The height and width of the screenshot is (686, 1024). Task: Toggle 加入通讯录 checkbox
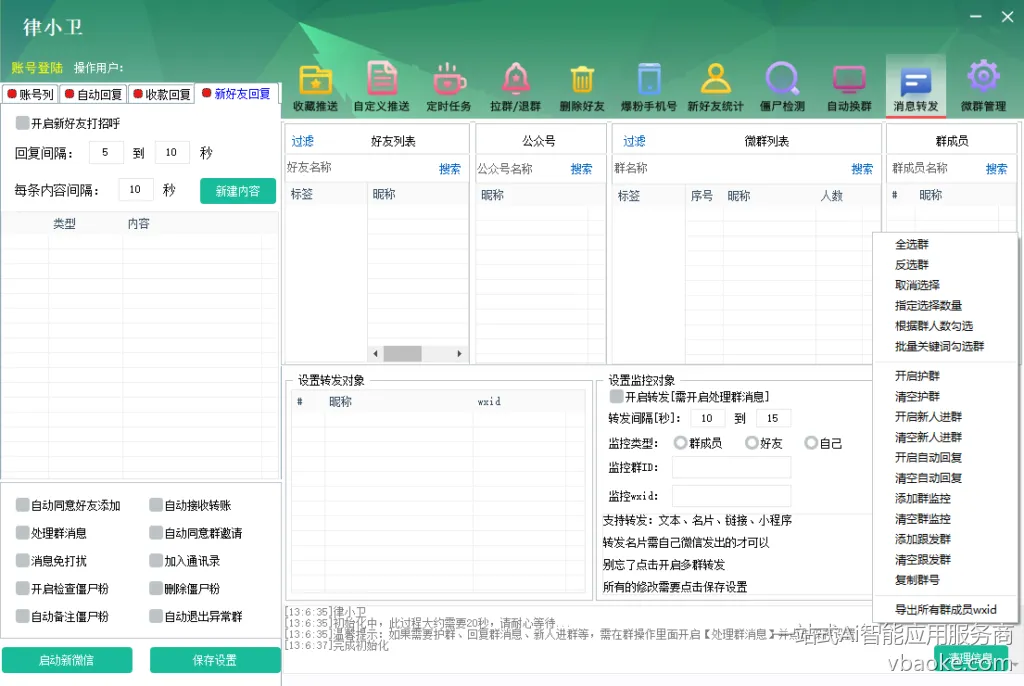pos(156,561)
